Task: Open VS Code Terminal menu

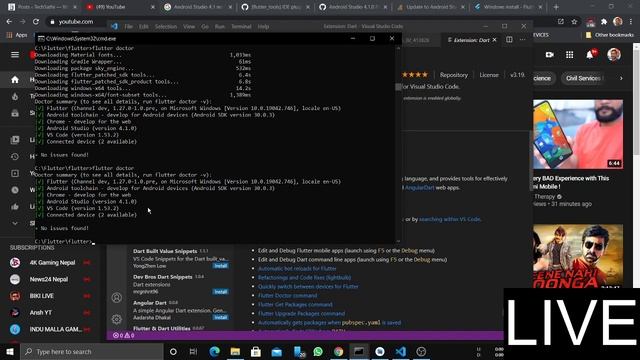Action: point(241,27)
